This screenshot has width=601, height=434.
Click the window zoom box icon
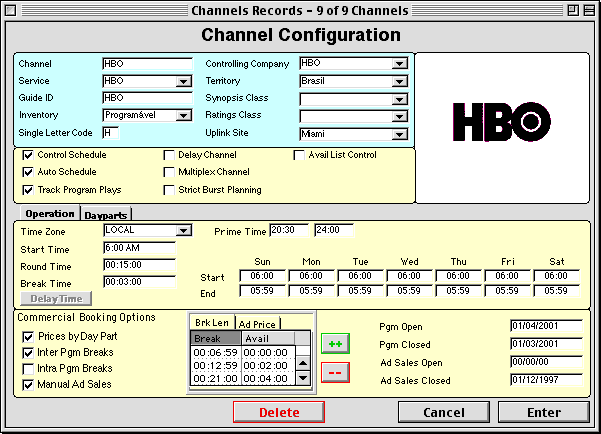573,10
